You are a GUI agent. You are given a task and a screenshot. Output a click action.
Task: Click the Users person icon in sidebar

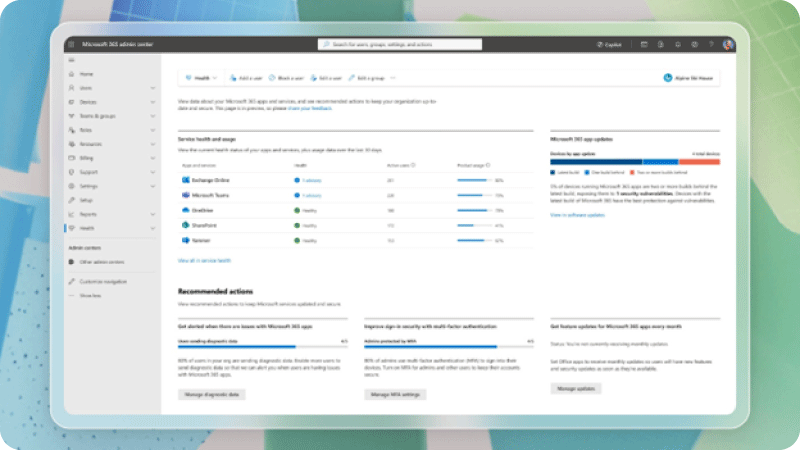click(71, 88)
